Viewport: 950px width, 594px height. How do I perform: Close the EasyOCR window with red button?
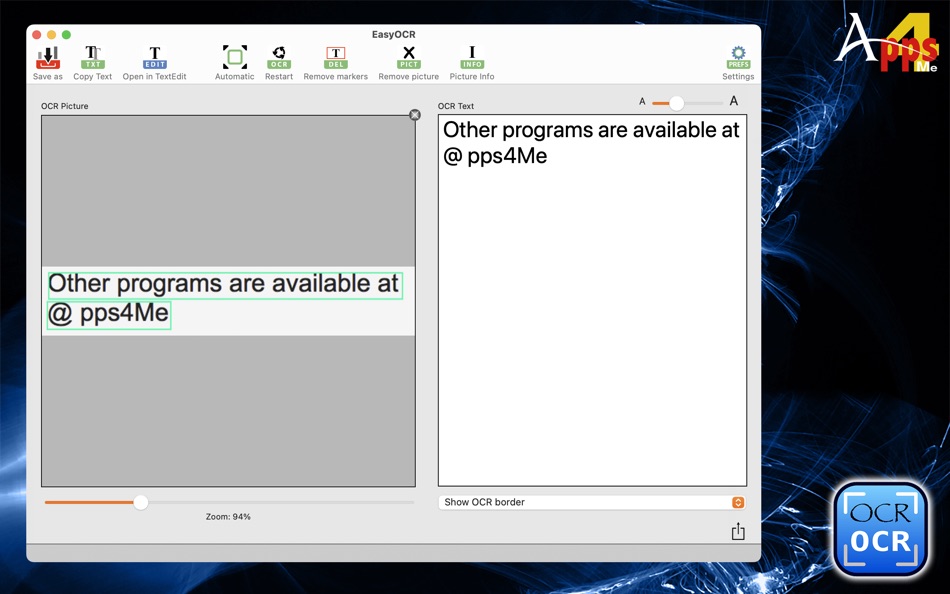coord(36,35)
